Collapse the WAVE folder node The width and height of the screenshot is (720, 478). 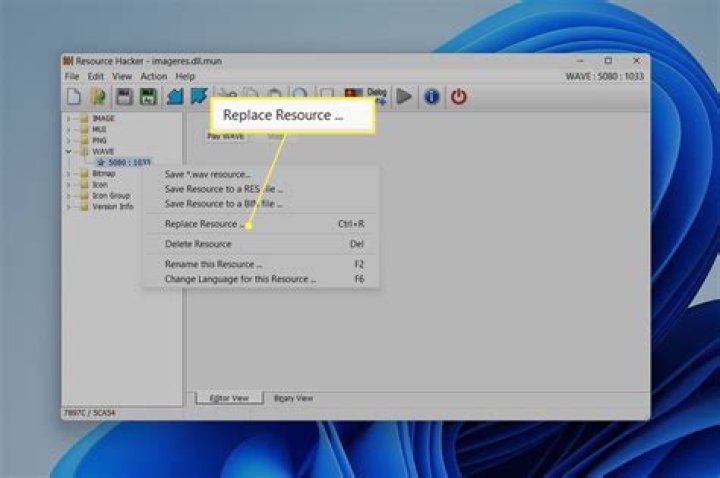click(69, 152)
